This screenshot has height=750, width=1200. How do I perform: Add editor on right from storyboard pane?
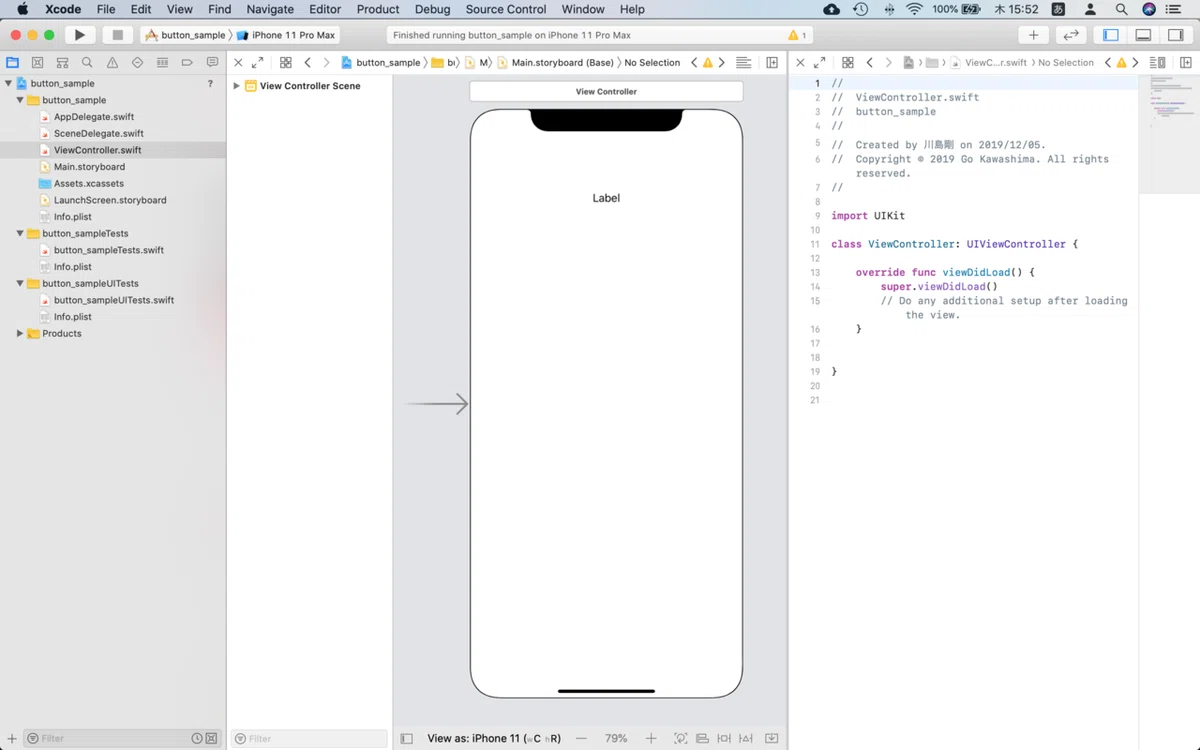coord(772,62)
